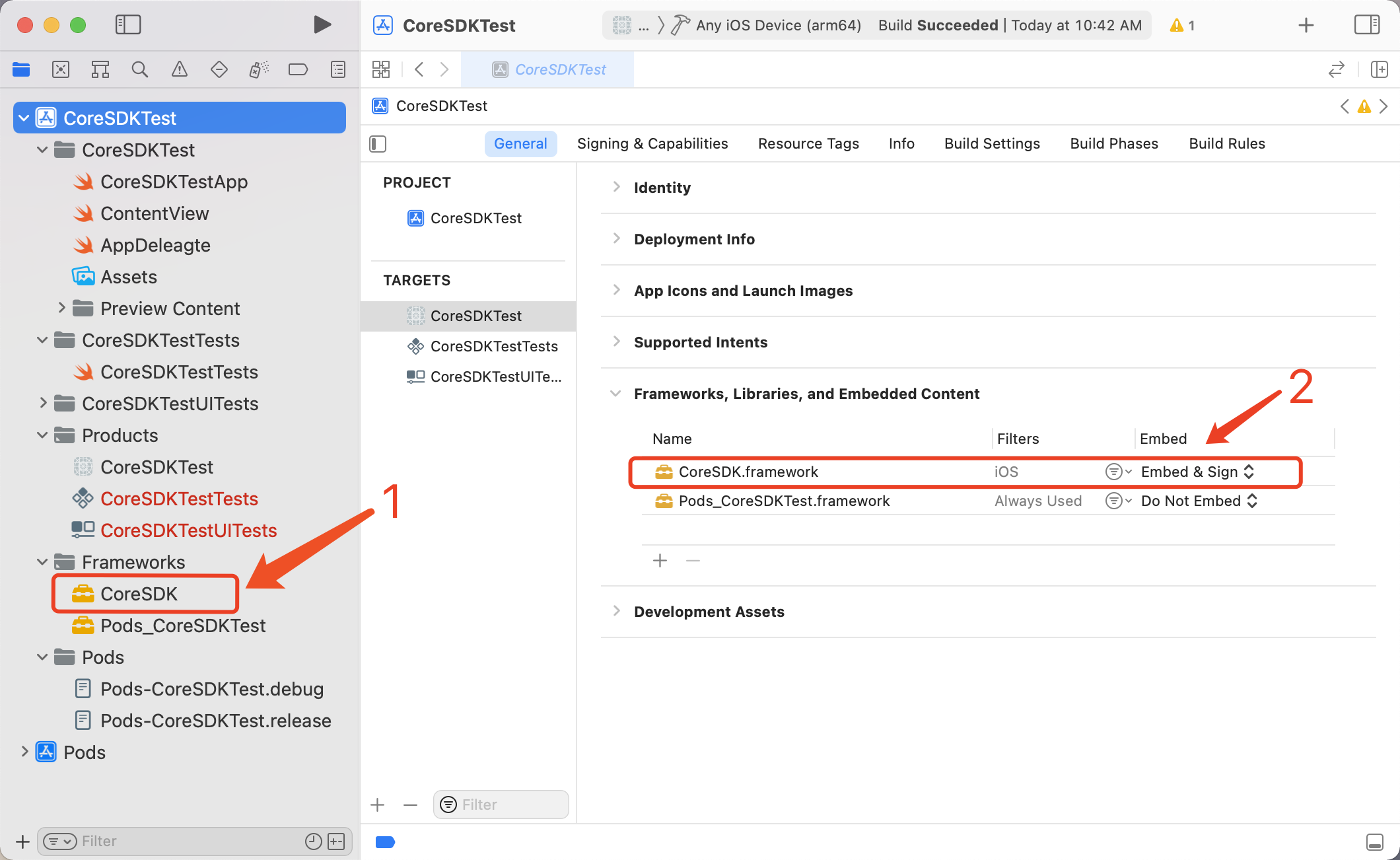Open the Issue navigator warning icon
The height and width of the screenshot is (860, 1400).
coord(180,69)
